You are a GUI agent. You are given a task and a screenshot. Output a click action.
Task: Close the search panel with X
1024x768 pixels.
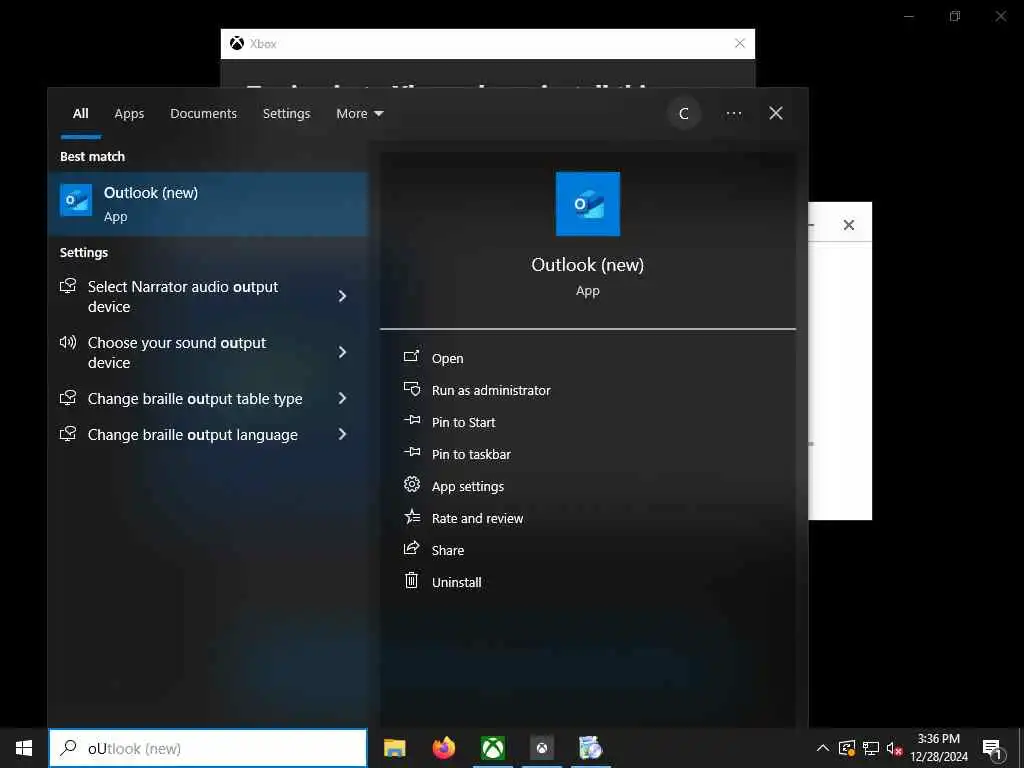(x=776, y=114)
